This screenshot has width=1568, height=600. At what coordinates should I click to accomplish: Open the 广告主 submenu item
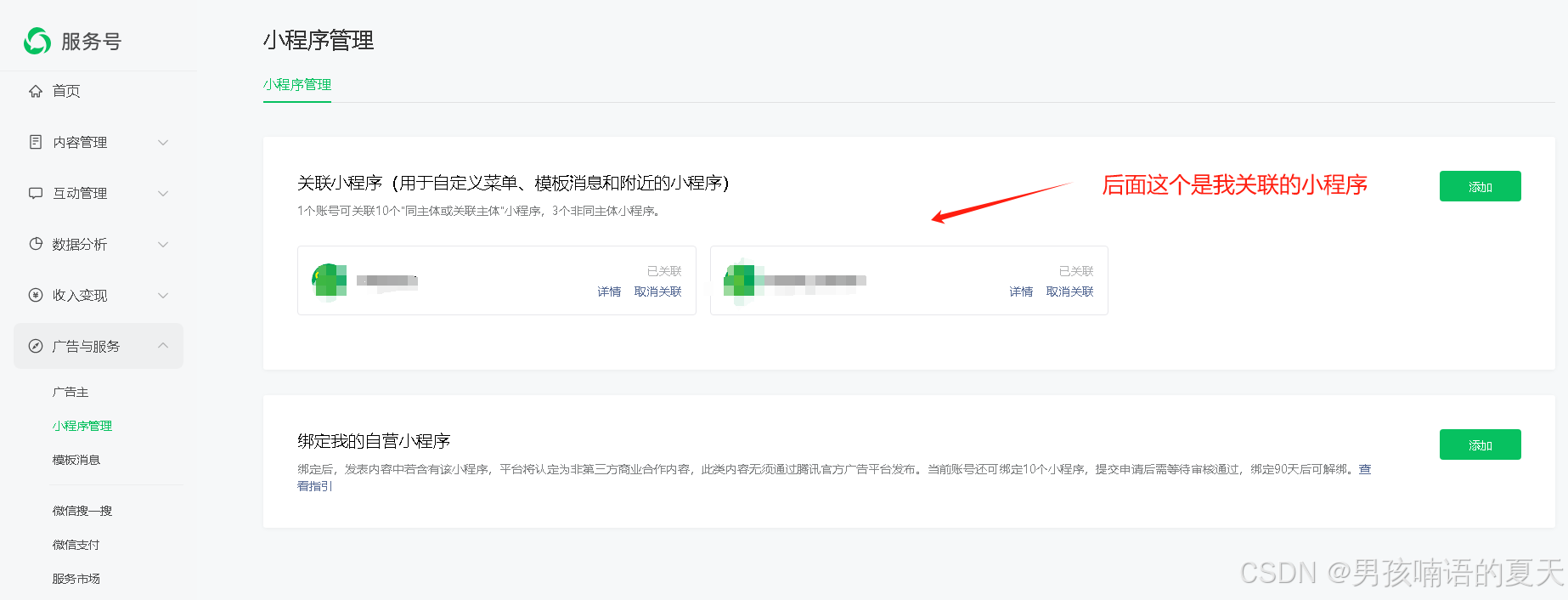click(71, 392)
